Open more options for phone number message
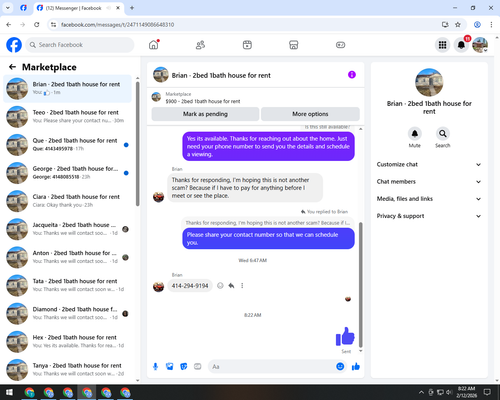This screenshot has width=500, height=400. click(x=242, y=286)
